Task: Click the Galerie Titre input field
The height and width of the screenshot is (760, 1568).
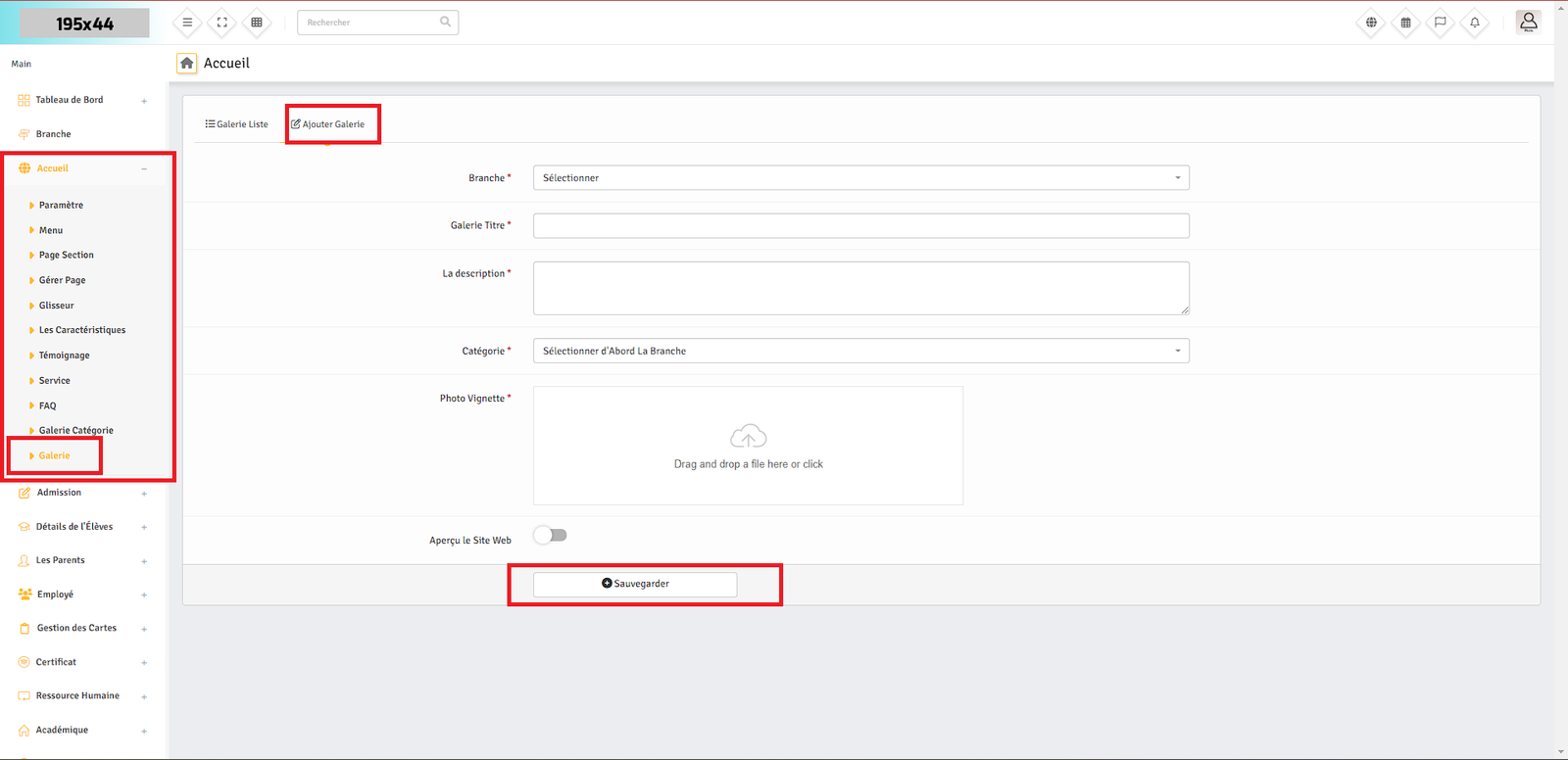Action: (860, 226)
